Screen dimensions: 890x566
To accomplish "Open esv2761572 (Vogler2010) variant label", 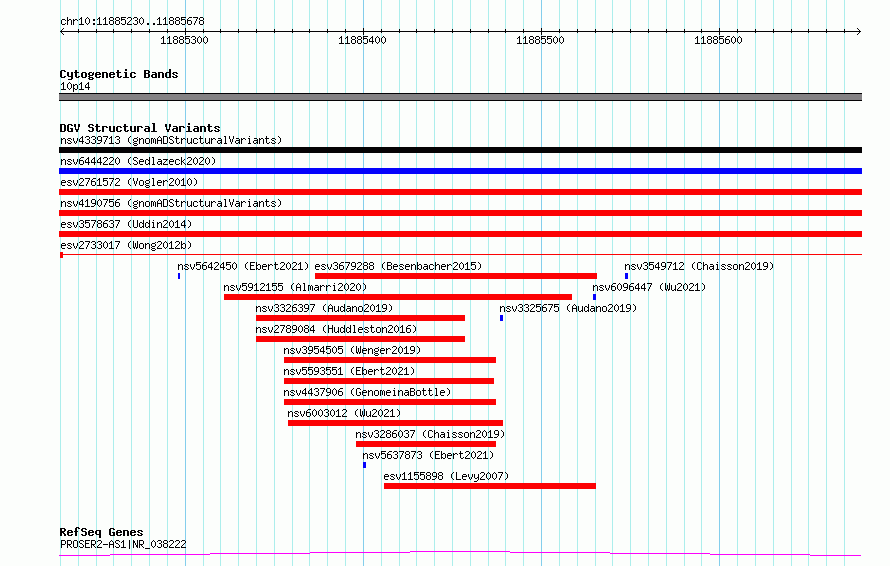I will click(129, 182).
